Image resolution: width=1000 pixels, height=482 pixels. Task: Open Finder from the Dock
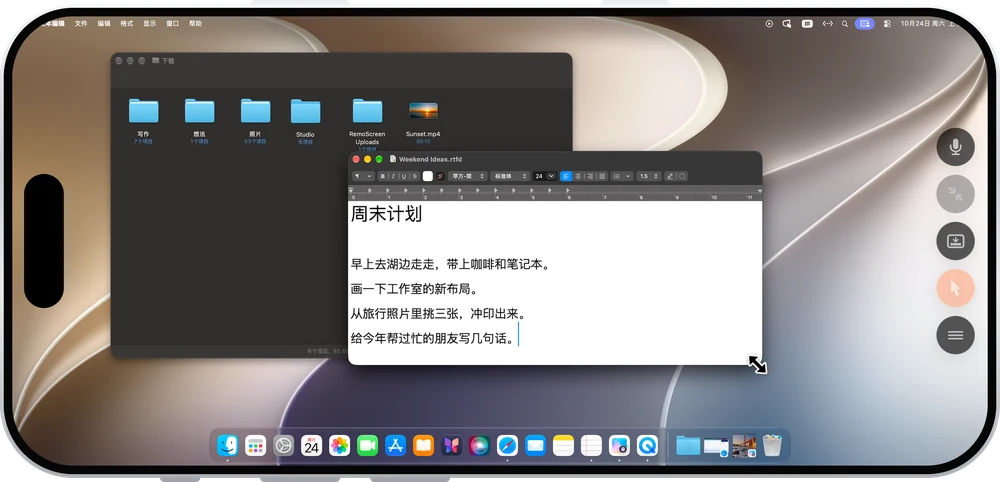tap(228, 446)
